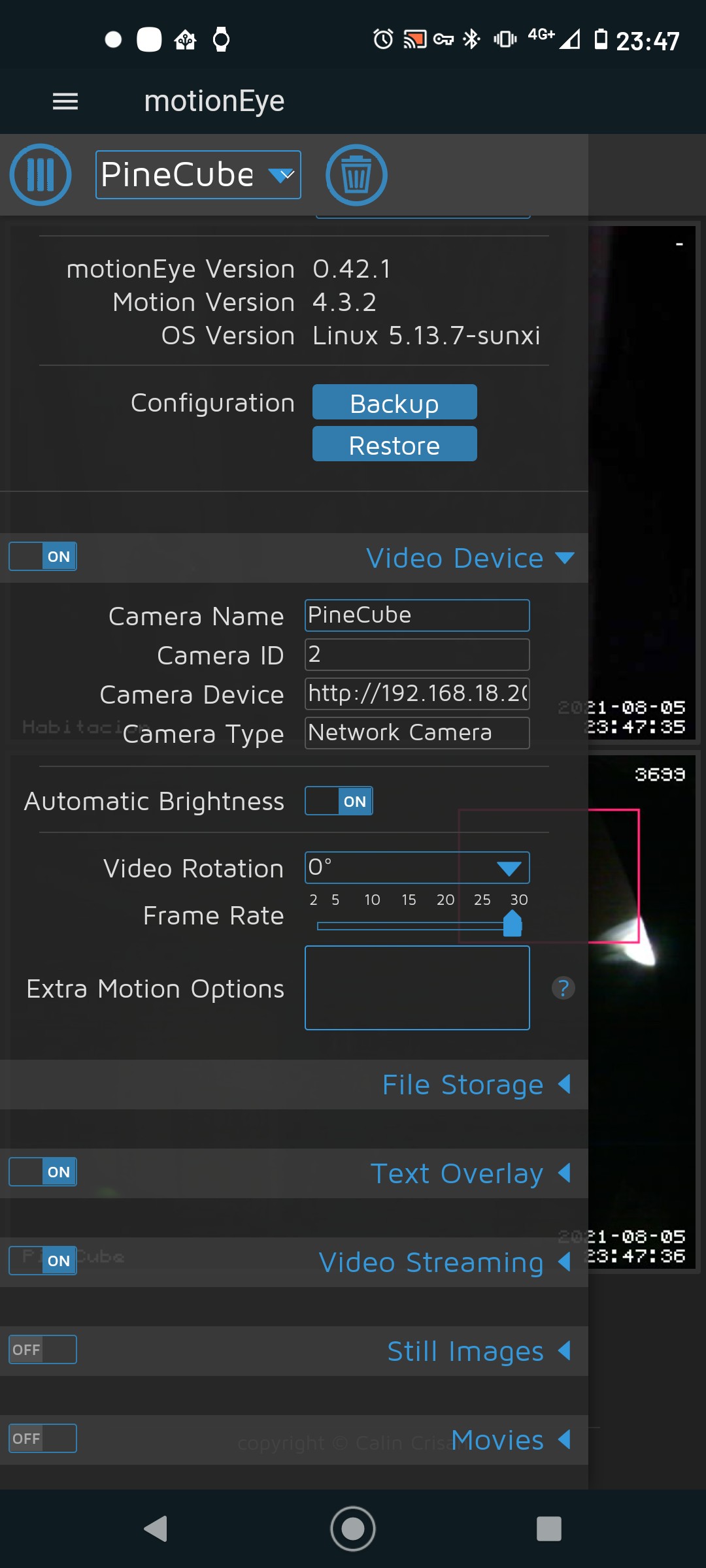Screen dimensions: 706x1568
Task: Click the Camera Name input field
Action: 417,615
